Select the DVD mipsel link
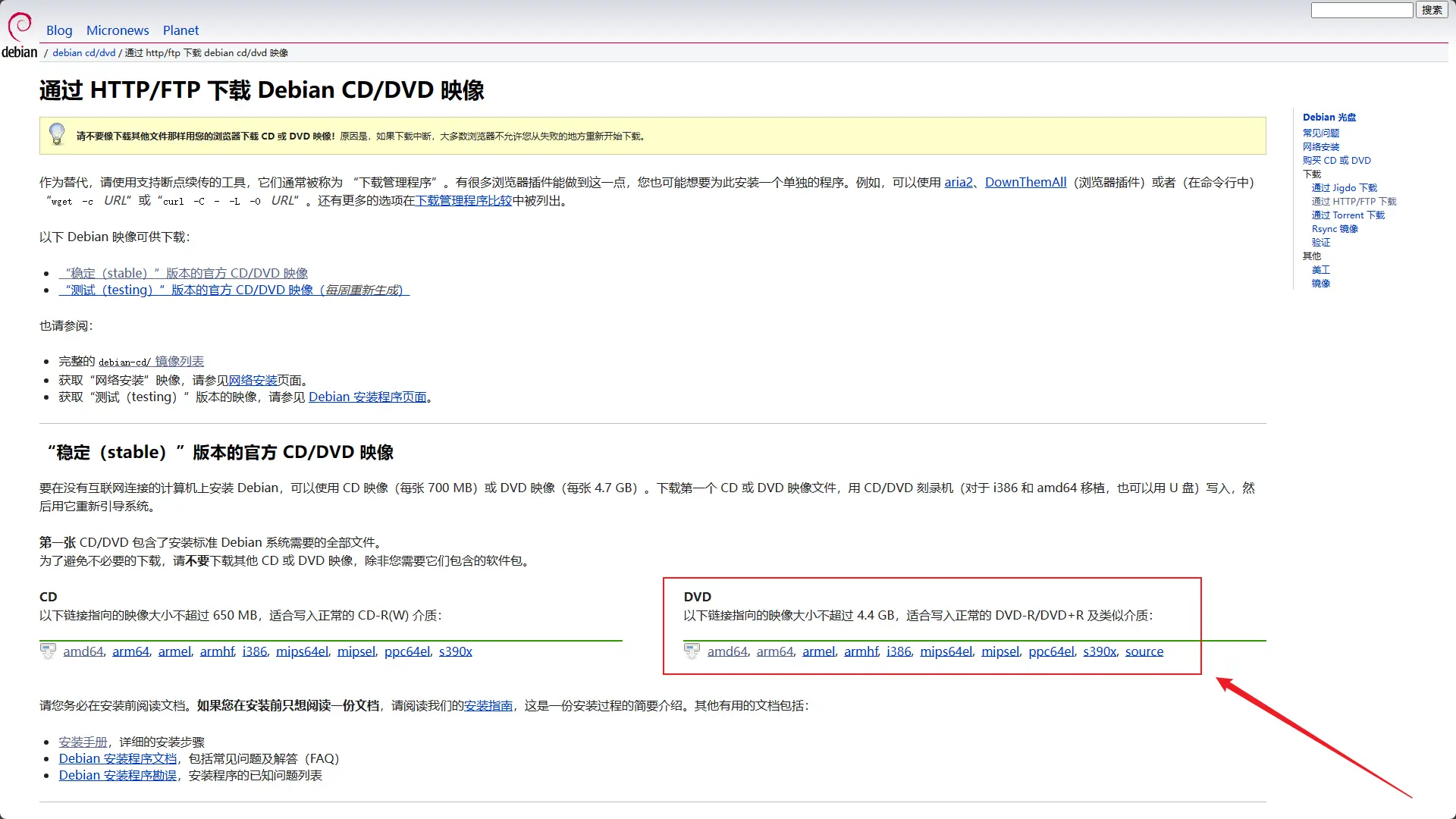The height and width of the screenshot is (819, 1456). [x=1000, y=651]
